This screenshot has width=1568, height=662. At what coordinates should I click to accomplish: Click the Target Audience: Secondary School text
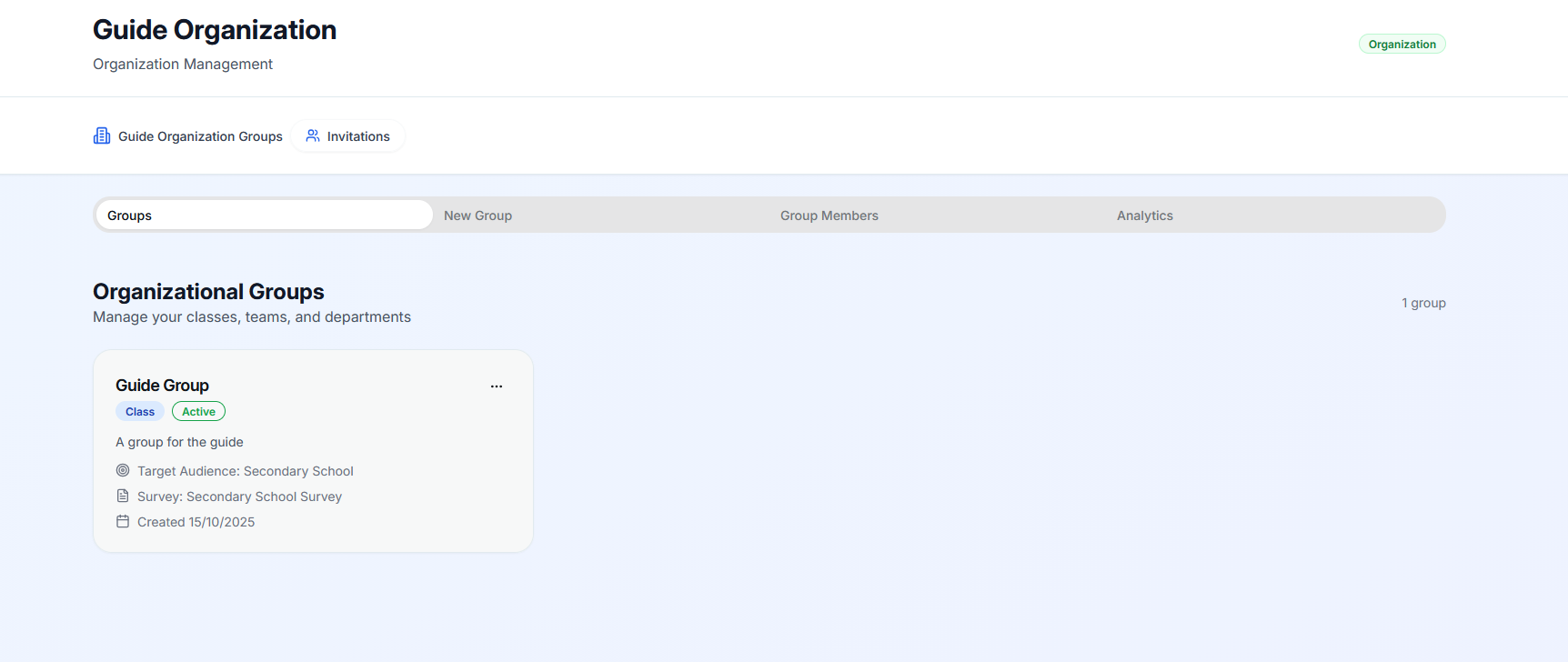tap(245, 471)
